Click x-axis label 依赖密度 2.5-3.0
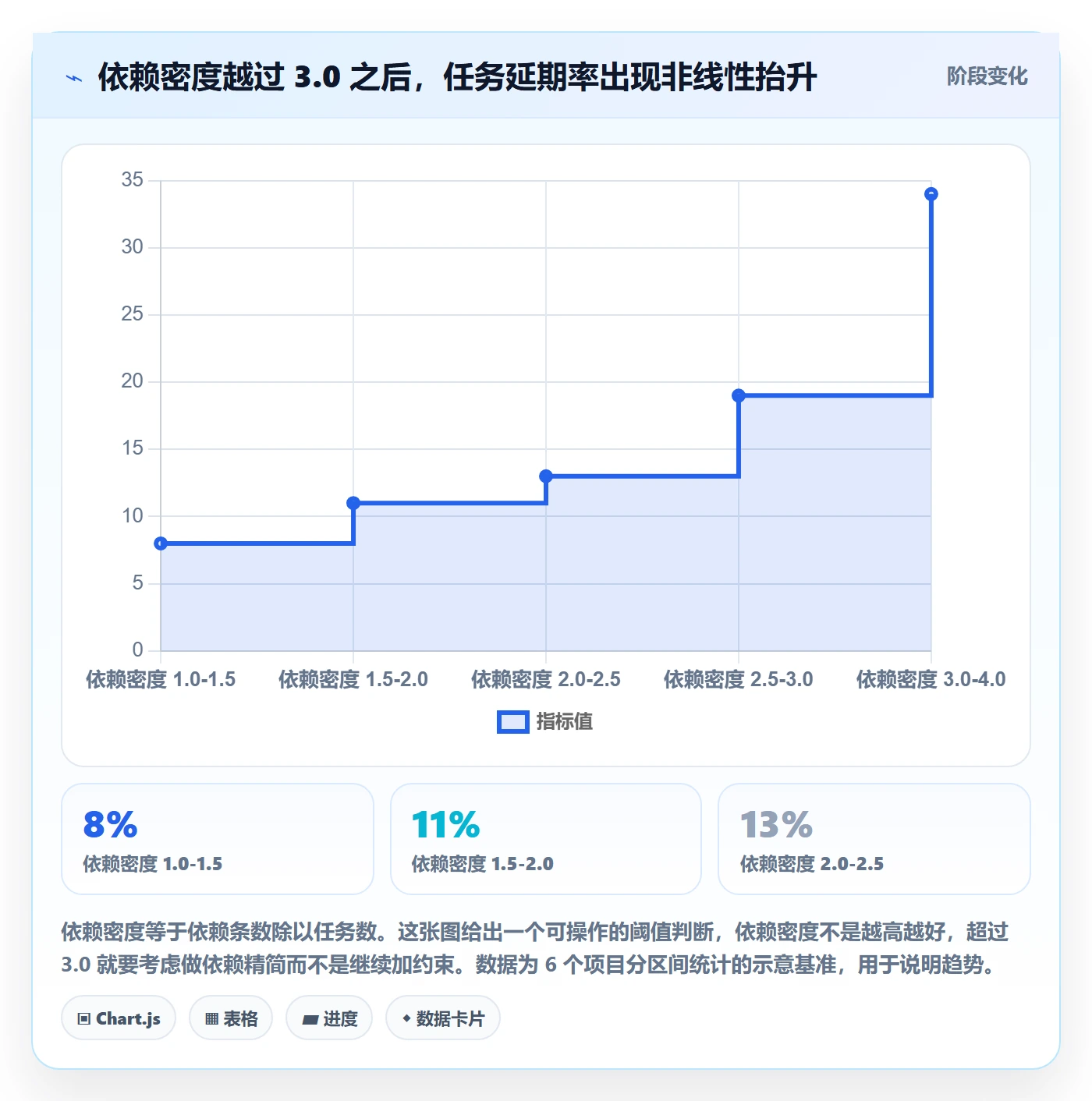This screenshot has height=1101, width=1092. [739, 679]
